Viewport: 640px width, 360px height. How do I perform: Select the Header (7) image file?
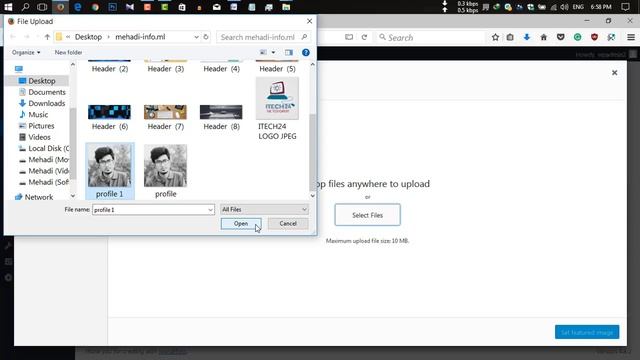(x=165, y=117)
